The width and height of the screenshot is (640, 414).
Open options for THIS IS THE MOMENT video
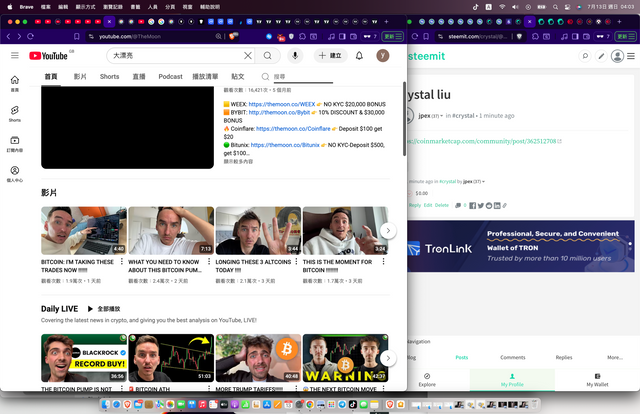(383, 261)
